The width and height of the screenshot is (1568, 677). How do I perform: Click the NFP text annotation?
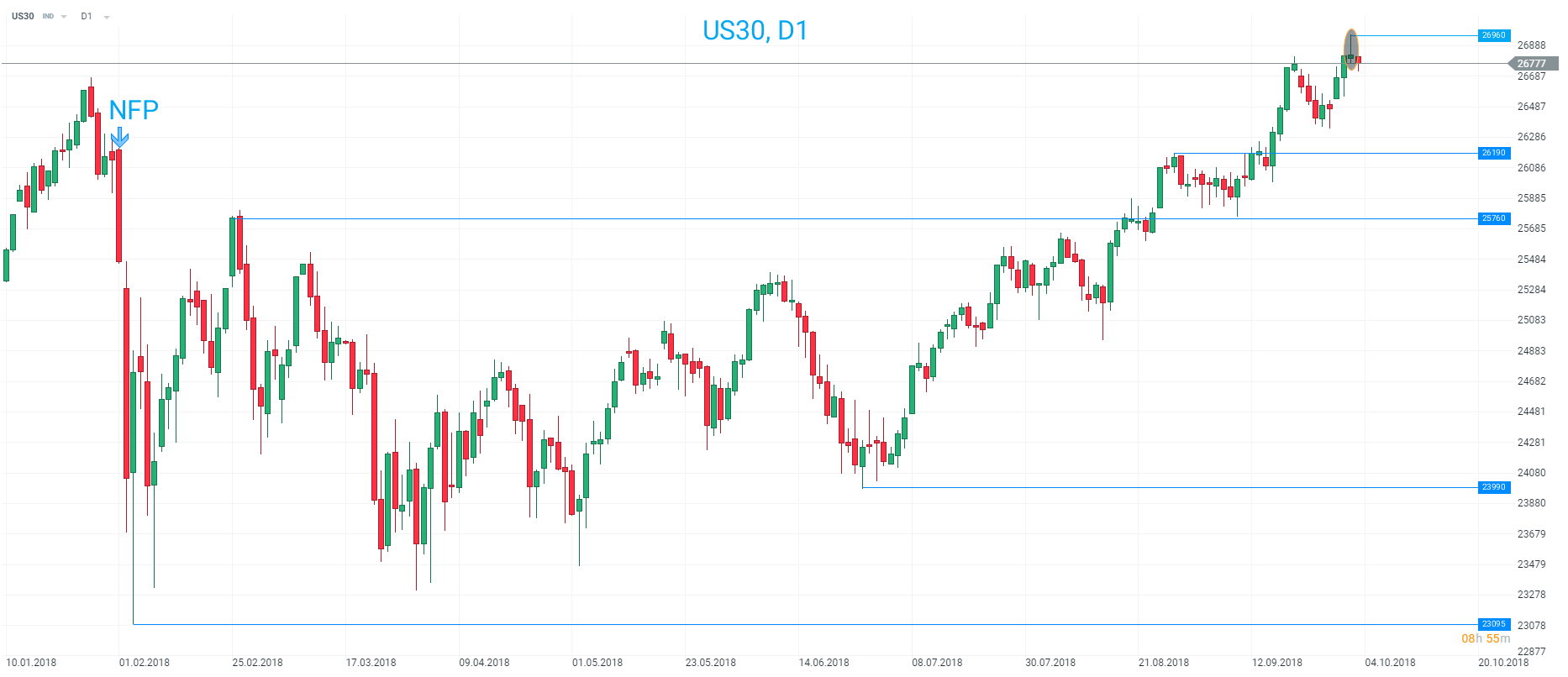pyautogui.click(x=134, y=110)
